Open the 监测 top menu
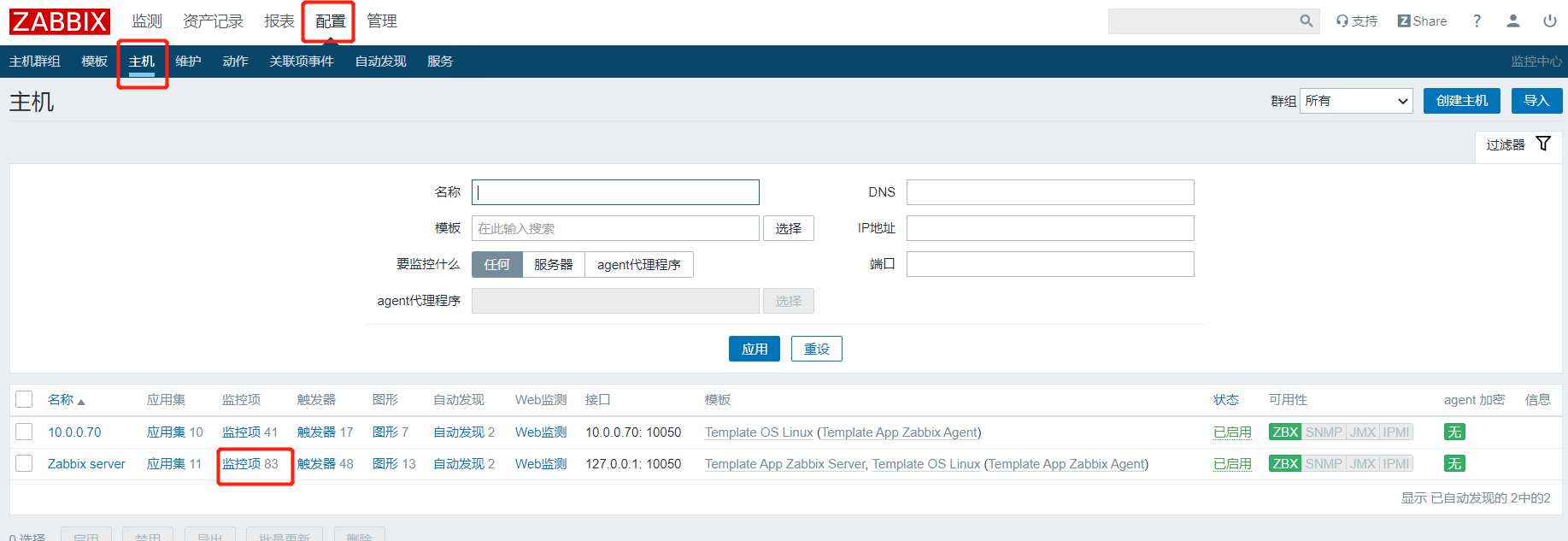The height and width of the screenshot is (541, 1568). tap(147, 21)
